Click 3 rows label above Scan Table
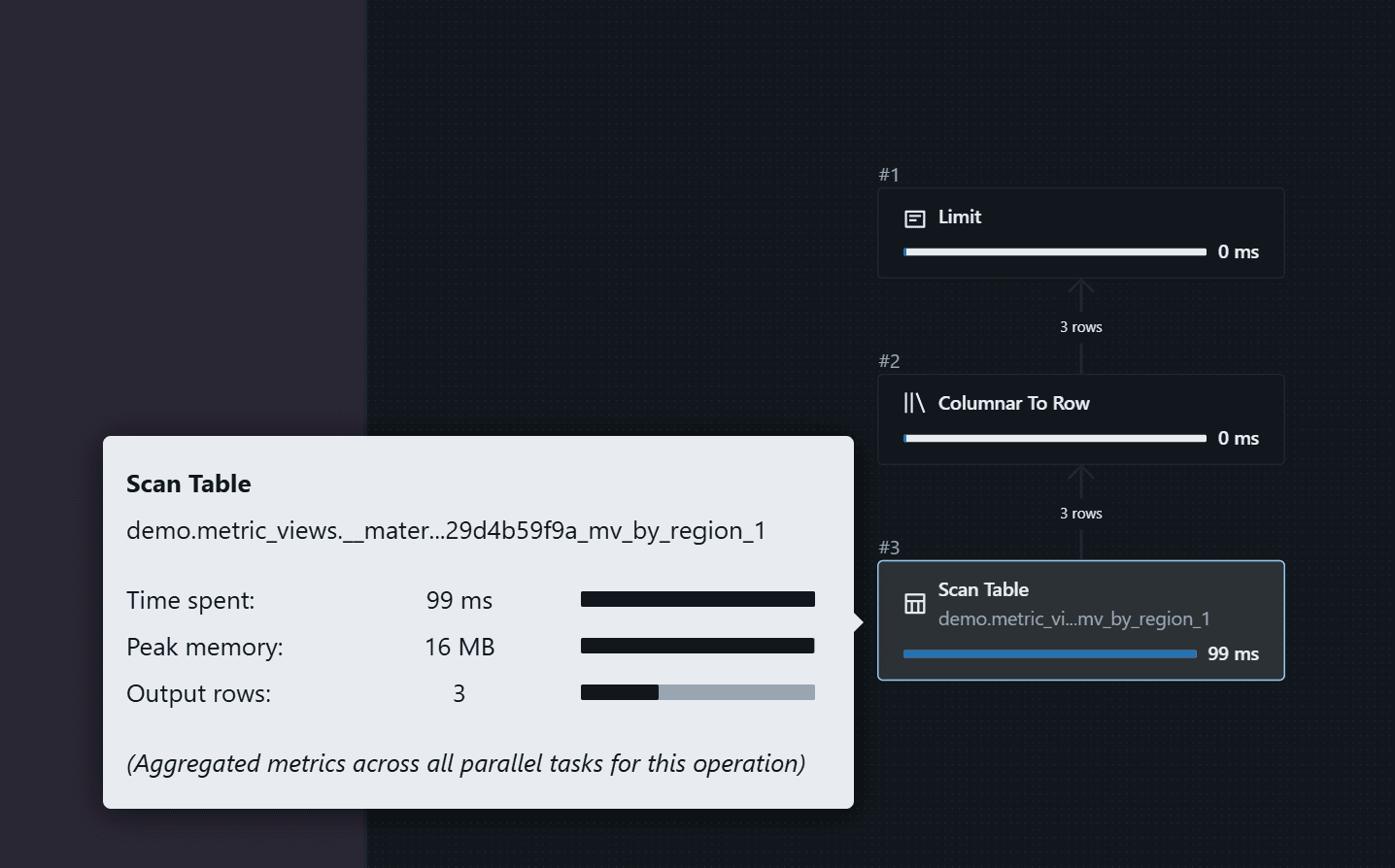Image resolution: width=1395 pixels, height=868 pixels. coord(1080,514)
